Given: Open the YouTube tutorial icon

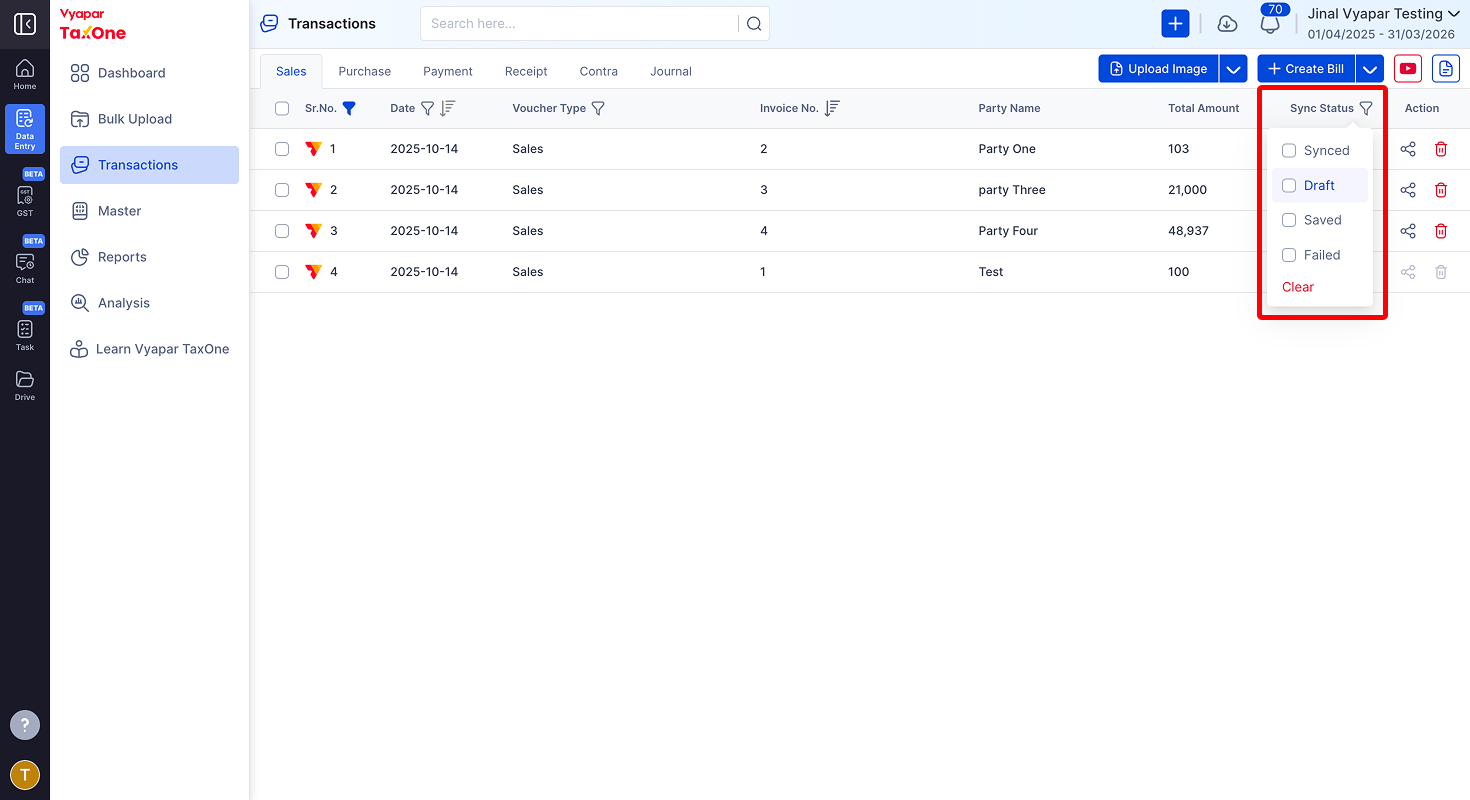Looking at the screenshot, I should pos(1408,69).
